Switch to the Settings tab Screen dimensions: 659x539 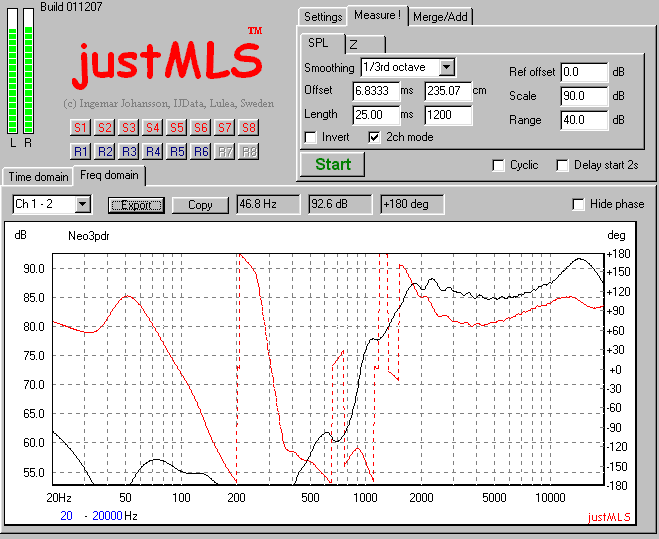pyautogui.click(x=323, y=17)
